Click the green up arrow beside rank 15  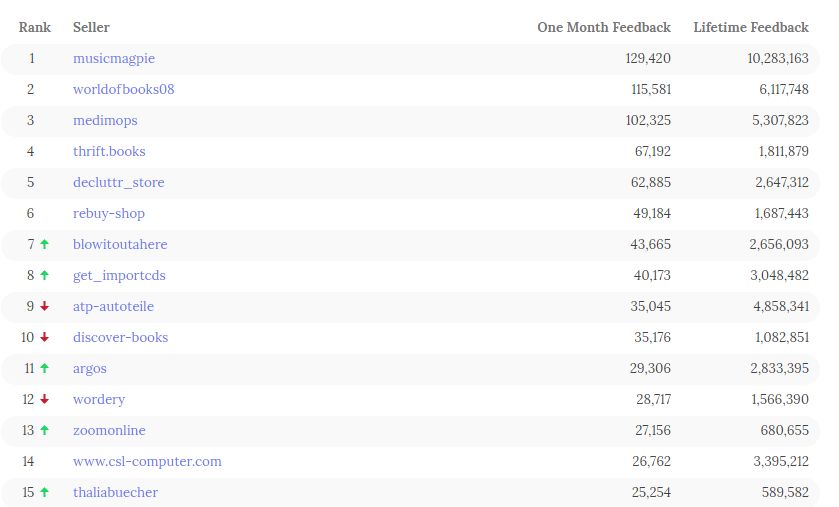(44, 492)
